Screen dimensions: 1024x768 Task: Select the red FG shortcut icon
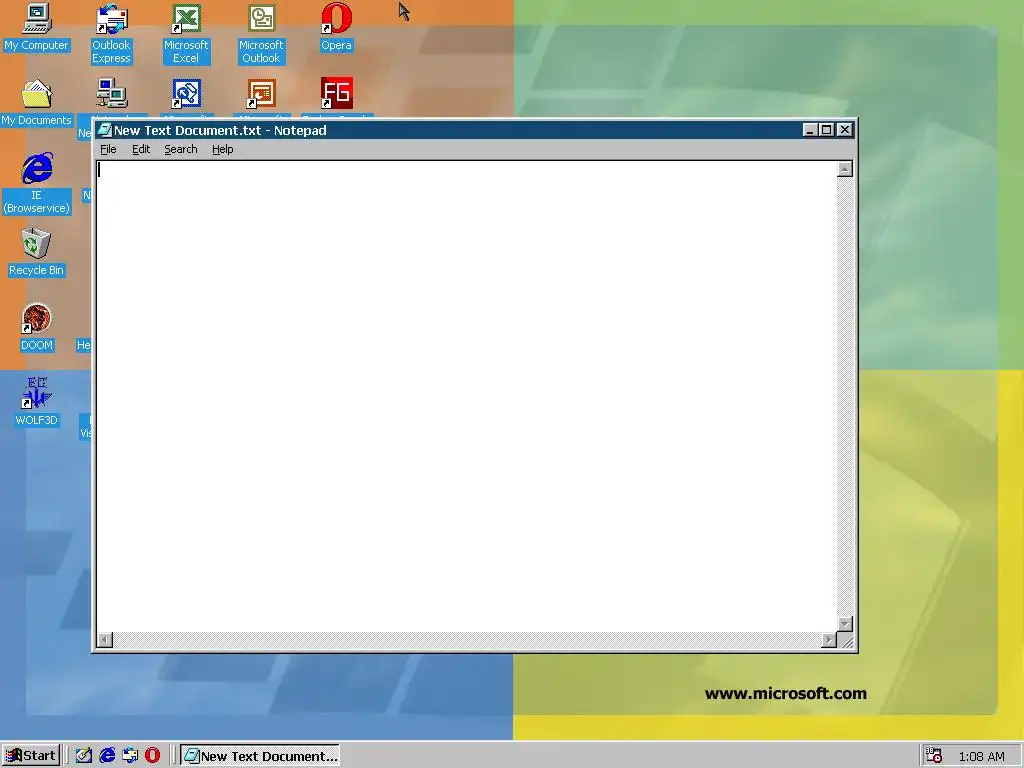click(x=336, y=94)
